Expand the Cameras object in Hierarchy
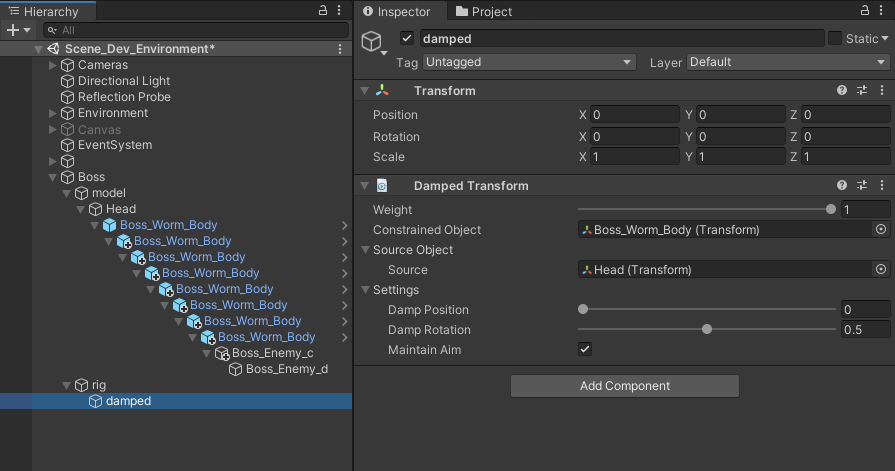This screenshot has height=471, width=895. pos(54,65)
